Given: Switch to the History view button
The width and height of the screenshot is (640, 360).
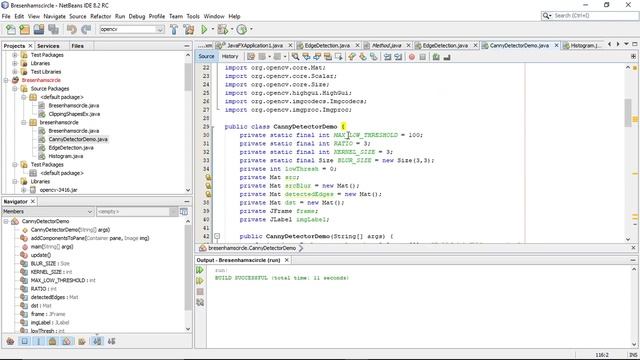Looking at the screenshot, I should 230,56.
